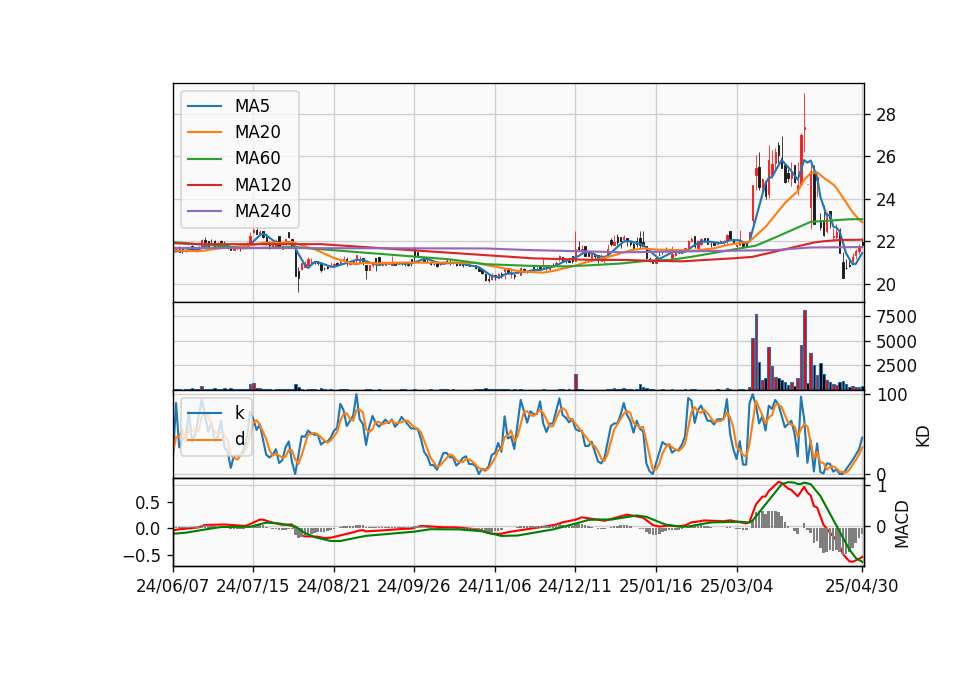Click the red MA120 legend line sample
Image resolution: width=960 pixels, height=690 pixels.
coord(204,185)
